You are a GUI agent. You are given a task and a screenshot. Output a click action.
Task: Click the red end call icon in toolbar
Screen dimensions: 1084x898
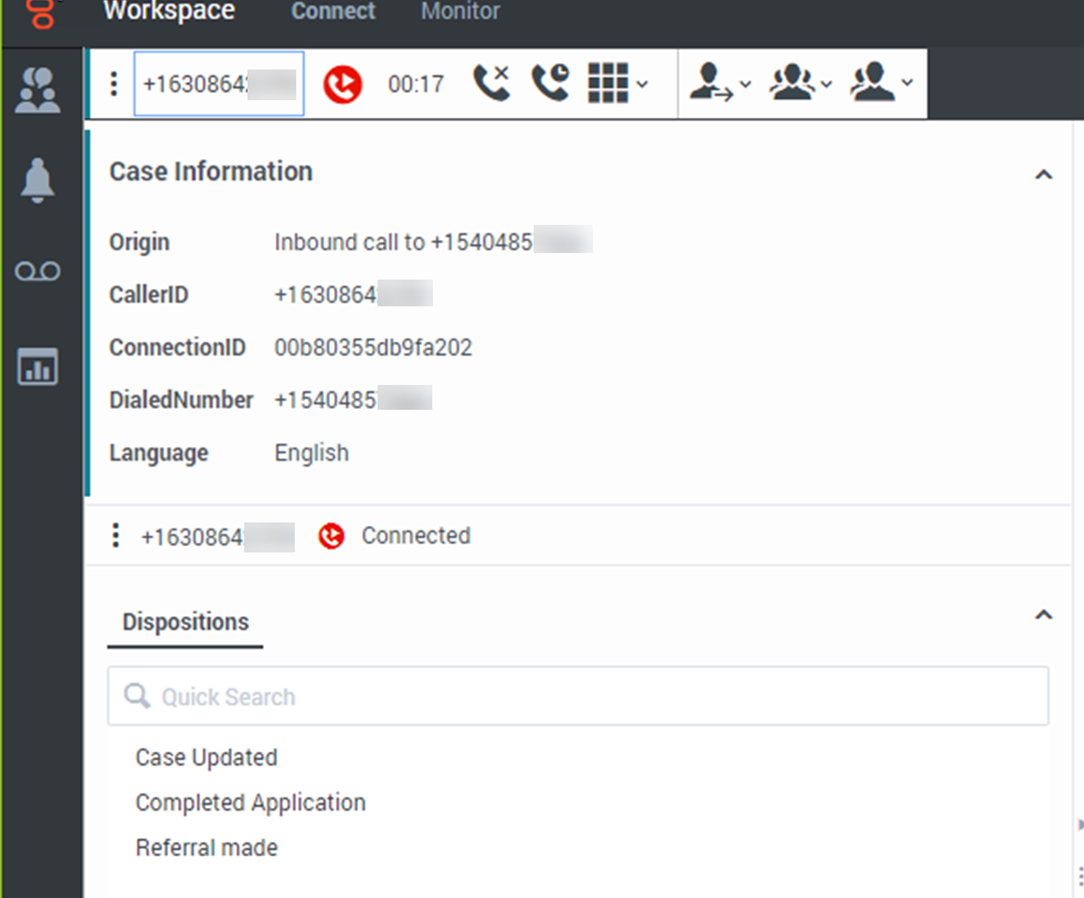(342, 84)
